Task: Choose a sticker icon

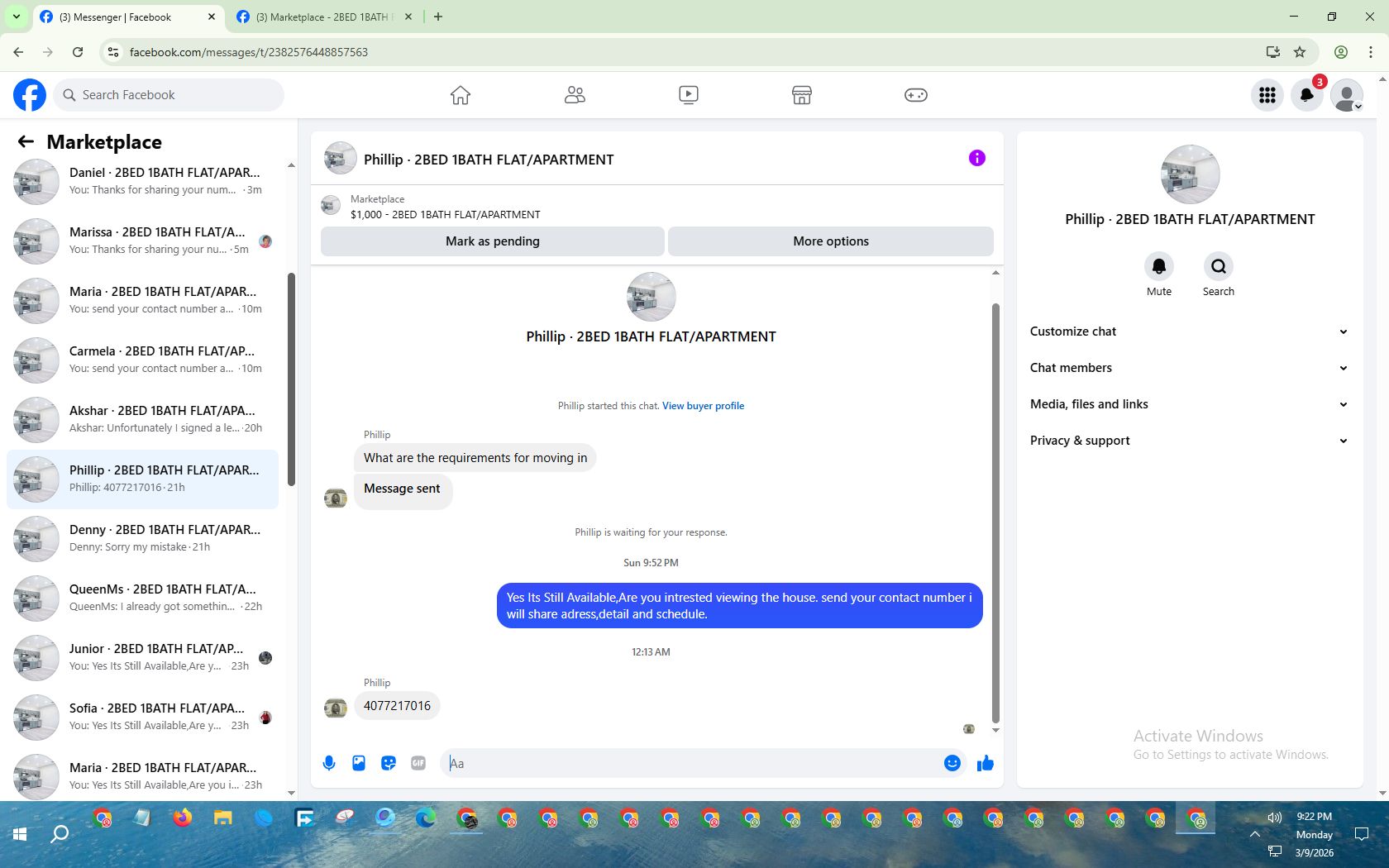Action: [389, 763]
